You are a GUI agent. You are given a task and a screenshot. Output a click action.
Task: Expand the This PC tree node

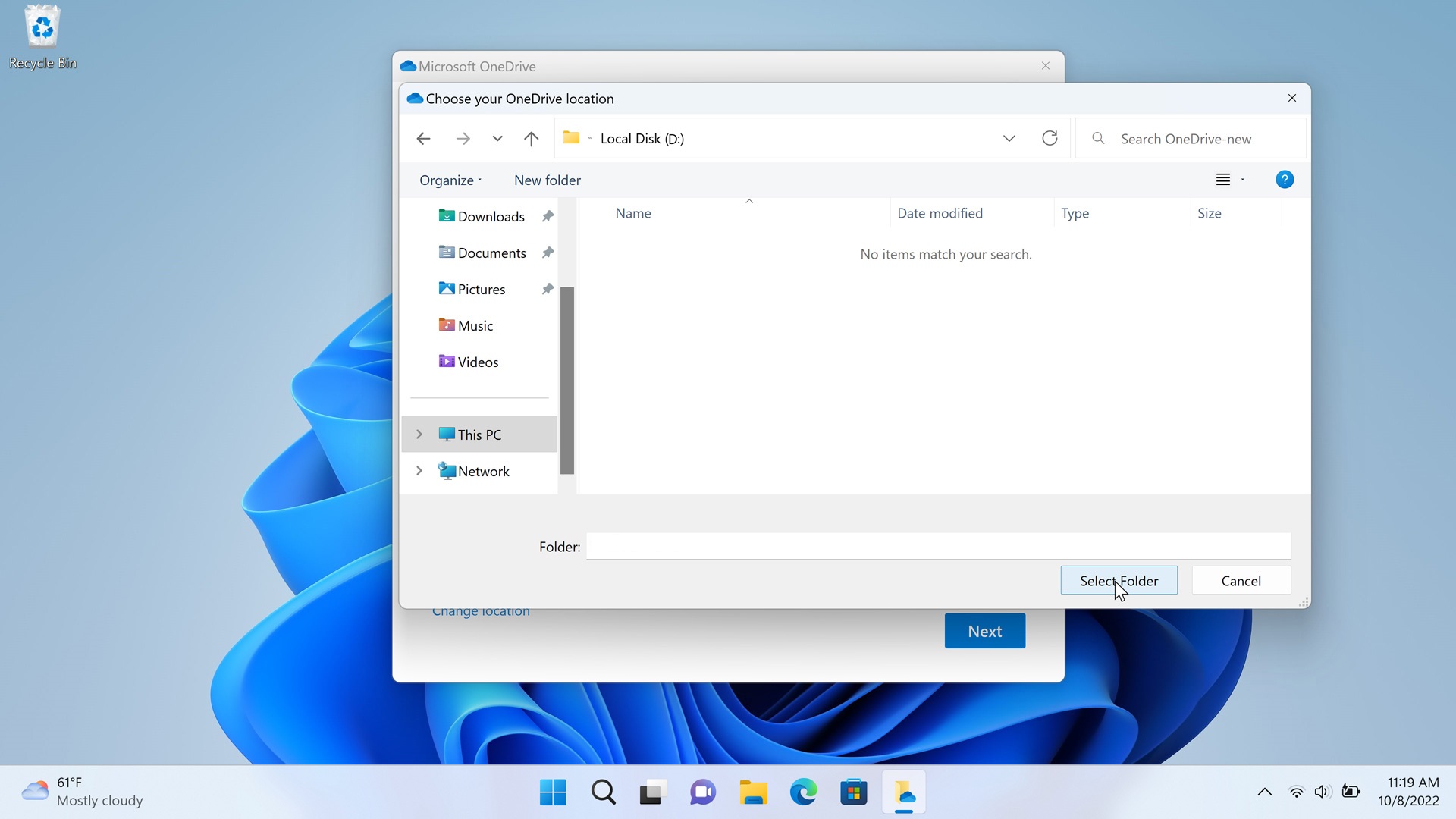pyautogui.click(x=419, y=435)
